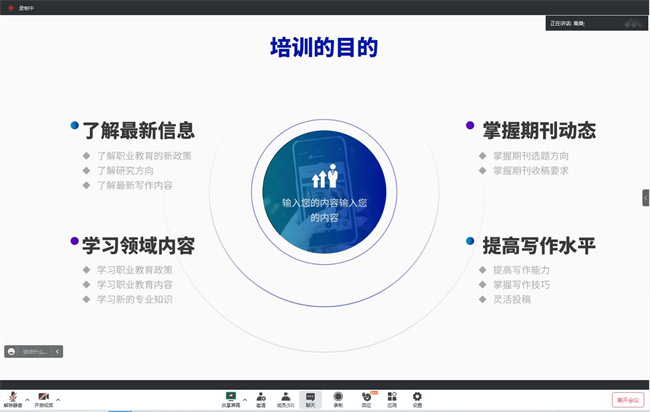Click the heading 学习领域内容
The height and width of the screenshot is (412, 650).
(x=138, y=245)
